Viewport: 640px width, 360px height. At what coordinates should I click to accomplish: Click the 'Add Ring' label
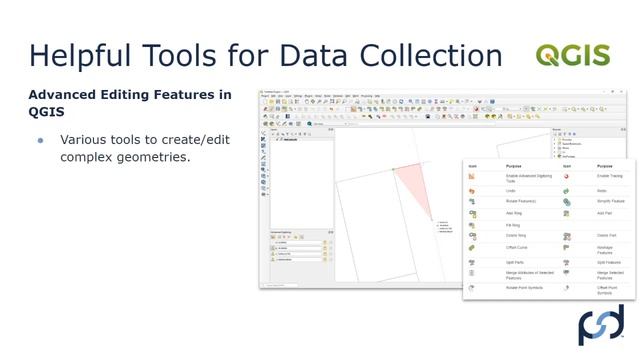(x=514, y=213)
